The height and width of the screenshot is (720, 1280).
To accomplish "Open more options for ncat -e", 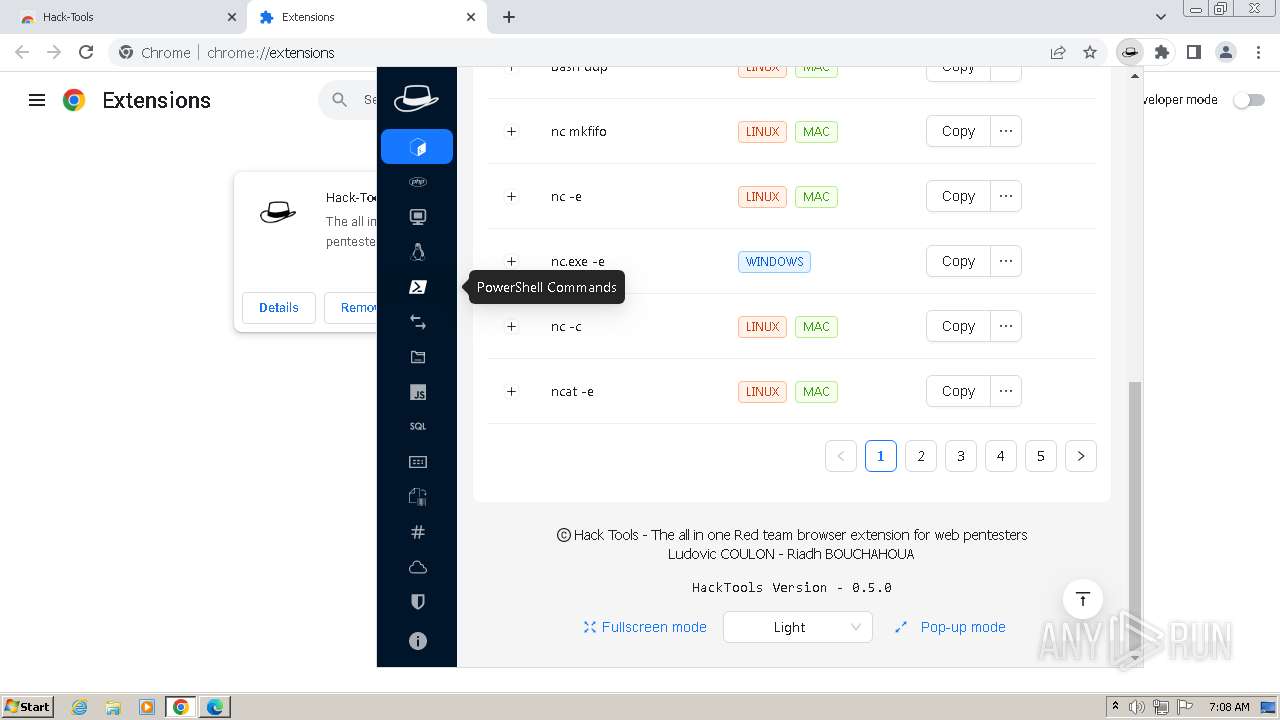I will pos(1006,391).
